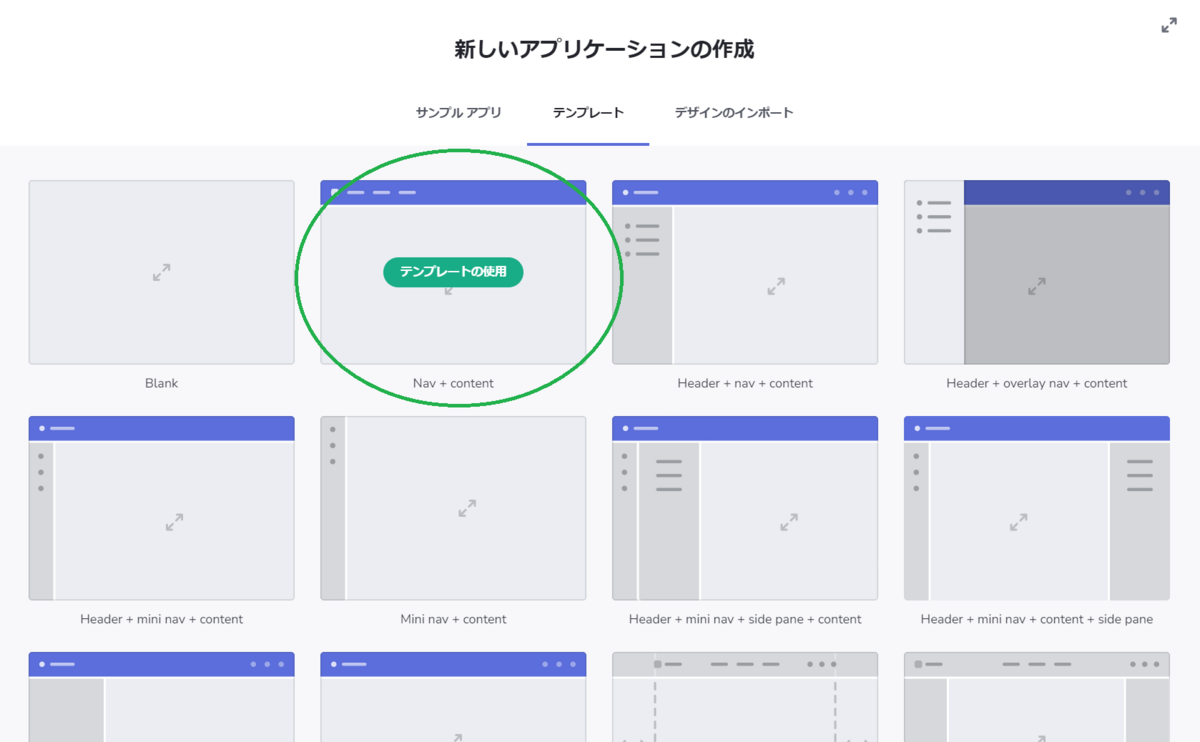This screenshot has height=742, width=1200.
Task: Open the expand preview icon on Header + nav + content
Action: coord(775,287)
